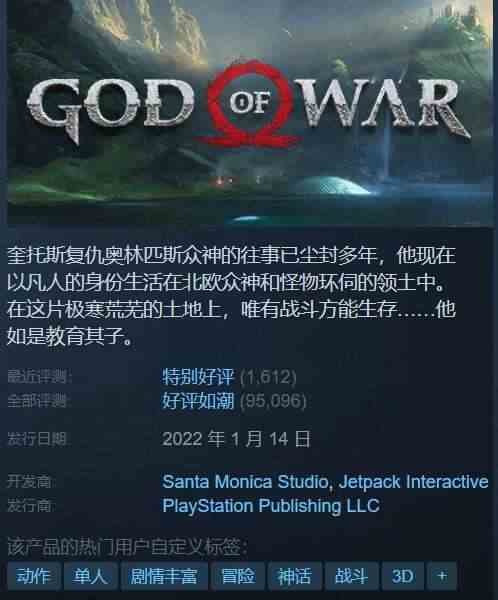Click the God of War header image

coord(250,113)
